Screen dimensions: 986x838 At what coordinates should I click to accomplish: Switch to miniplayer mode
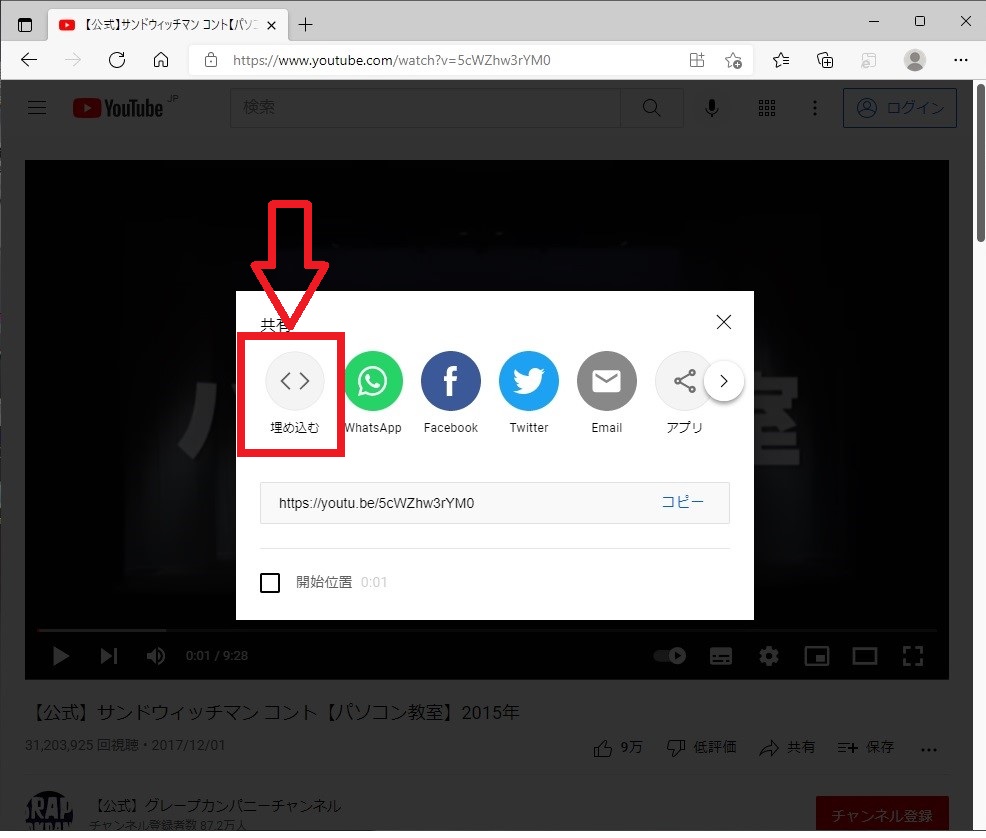[817, 656]
